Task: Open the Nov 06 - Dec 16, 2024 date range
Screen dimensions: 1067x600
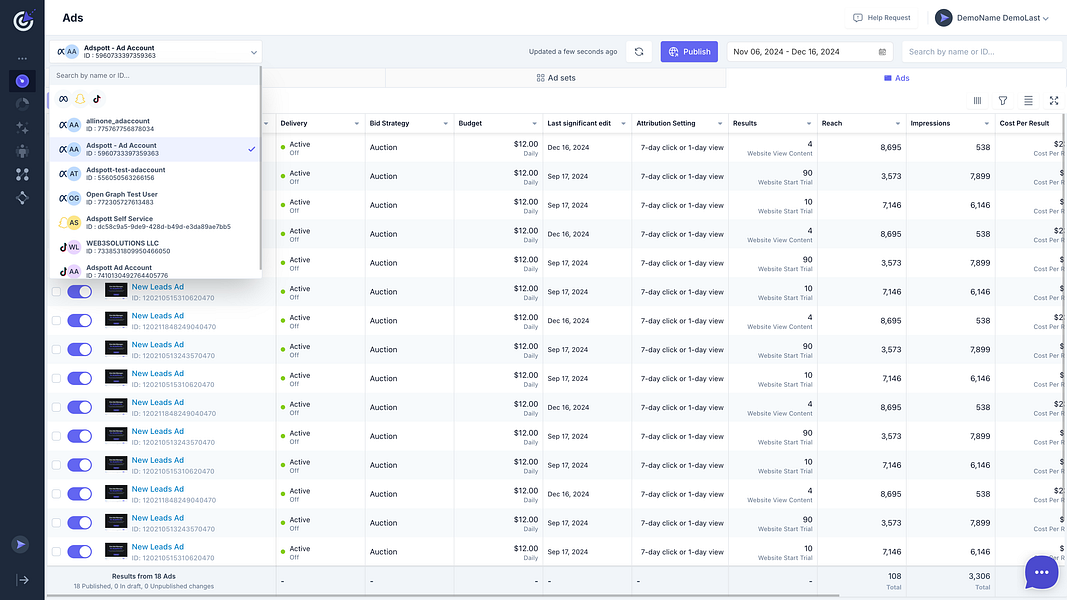Action: 810,52
